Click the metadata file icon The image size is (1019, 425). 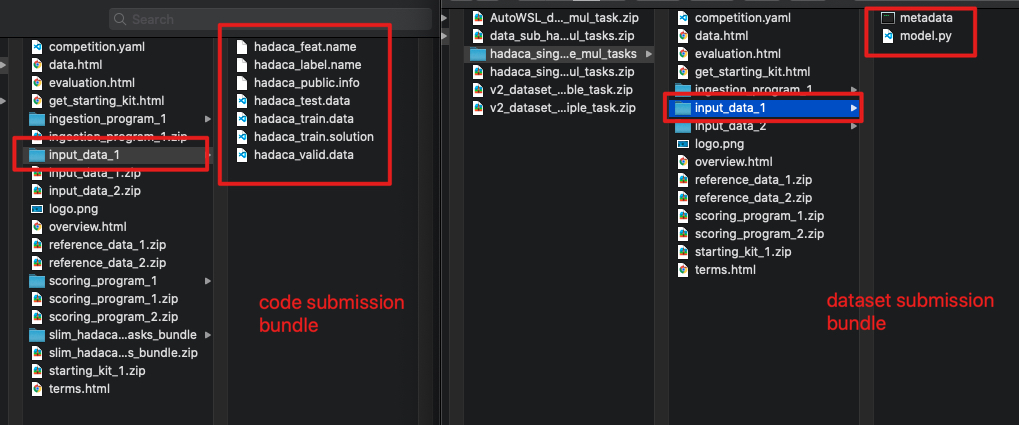pos(888,18)
